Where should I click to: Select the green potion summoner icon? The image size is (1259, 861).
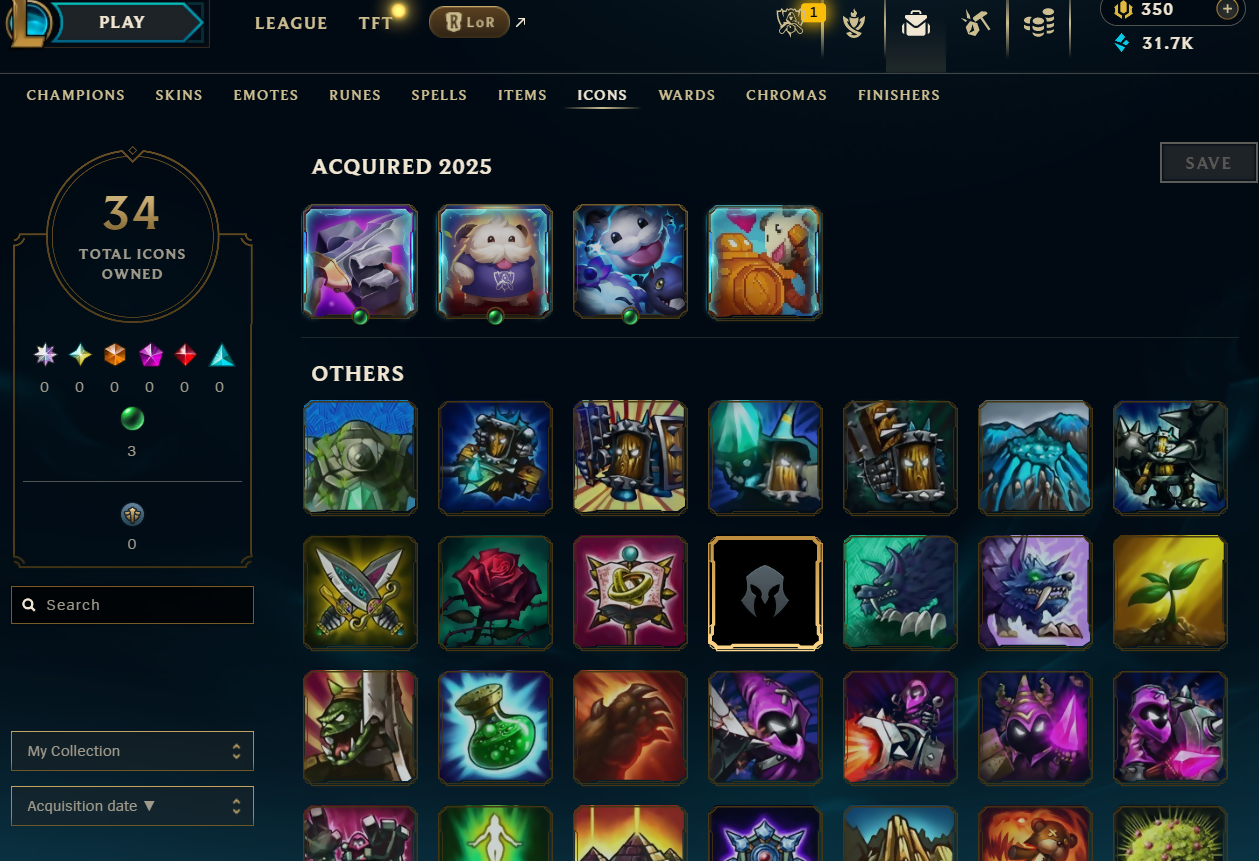click(x=495, y=727)
